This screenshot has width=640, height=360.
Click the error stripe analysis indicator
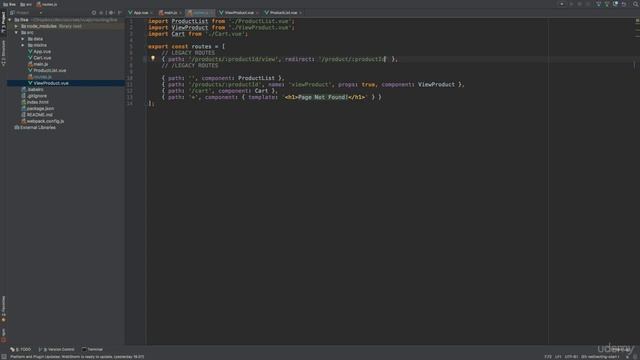(x=637, y=20)
